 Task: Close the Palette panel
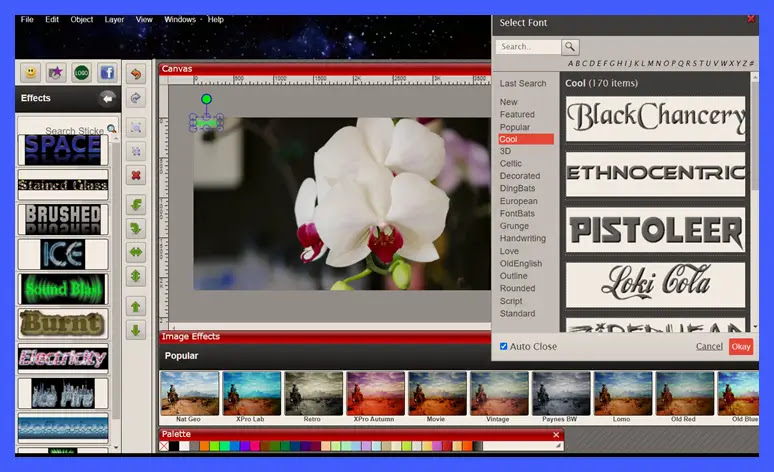coord(556,434)
